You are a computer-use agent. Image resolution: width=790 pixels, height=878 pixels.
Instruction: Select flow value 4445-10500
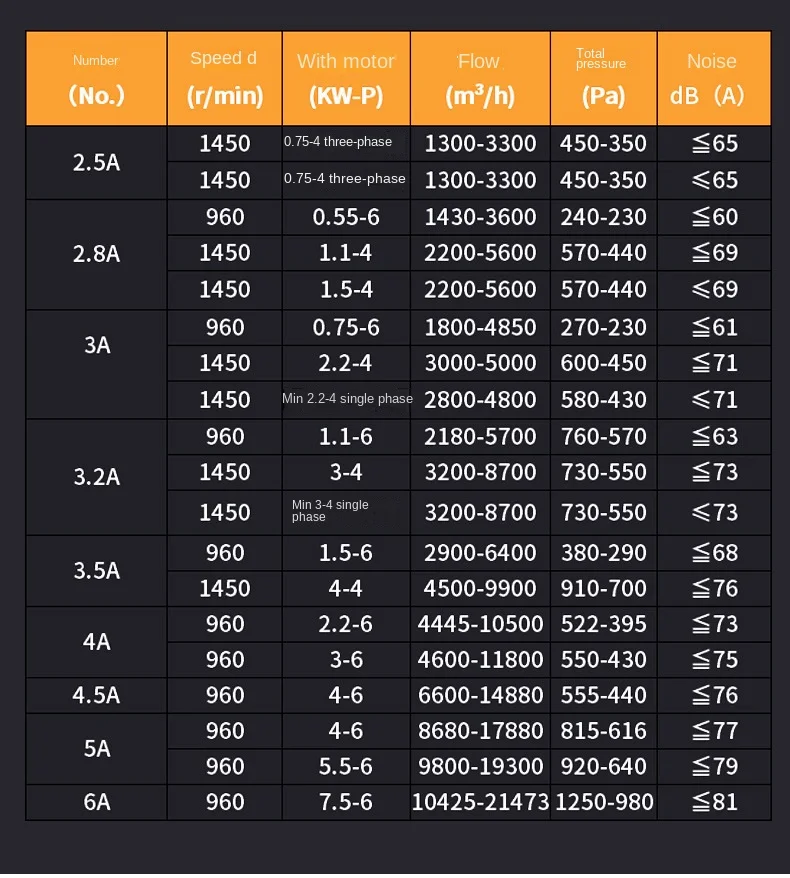point(480,624)
